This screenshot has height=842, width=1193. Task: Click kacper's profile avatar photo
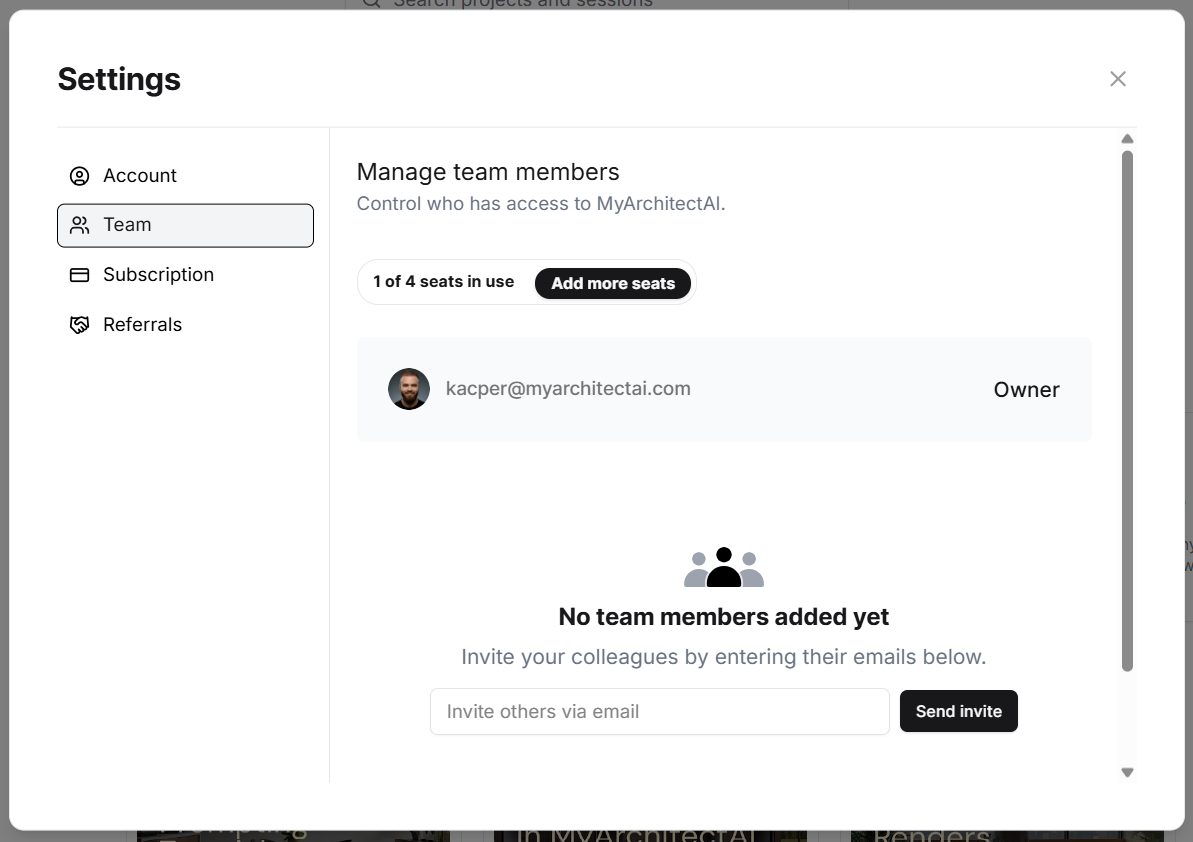409,389
